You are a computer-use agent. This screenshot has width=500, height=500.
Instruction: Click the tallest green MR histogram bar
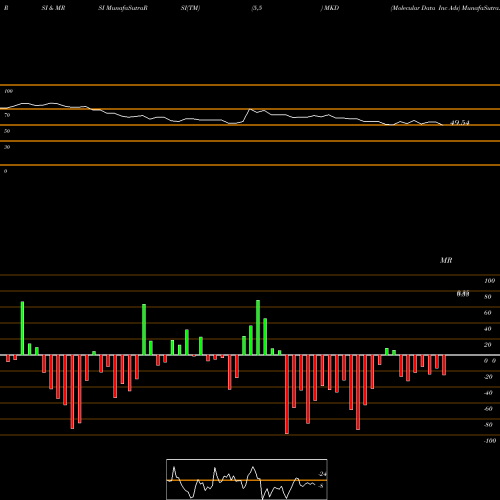click(x=258, y=328)
